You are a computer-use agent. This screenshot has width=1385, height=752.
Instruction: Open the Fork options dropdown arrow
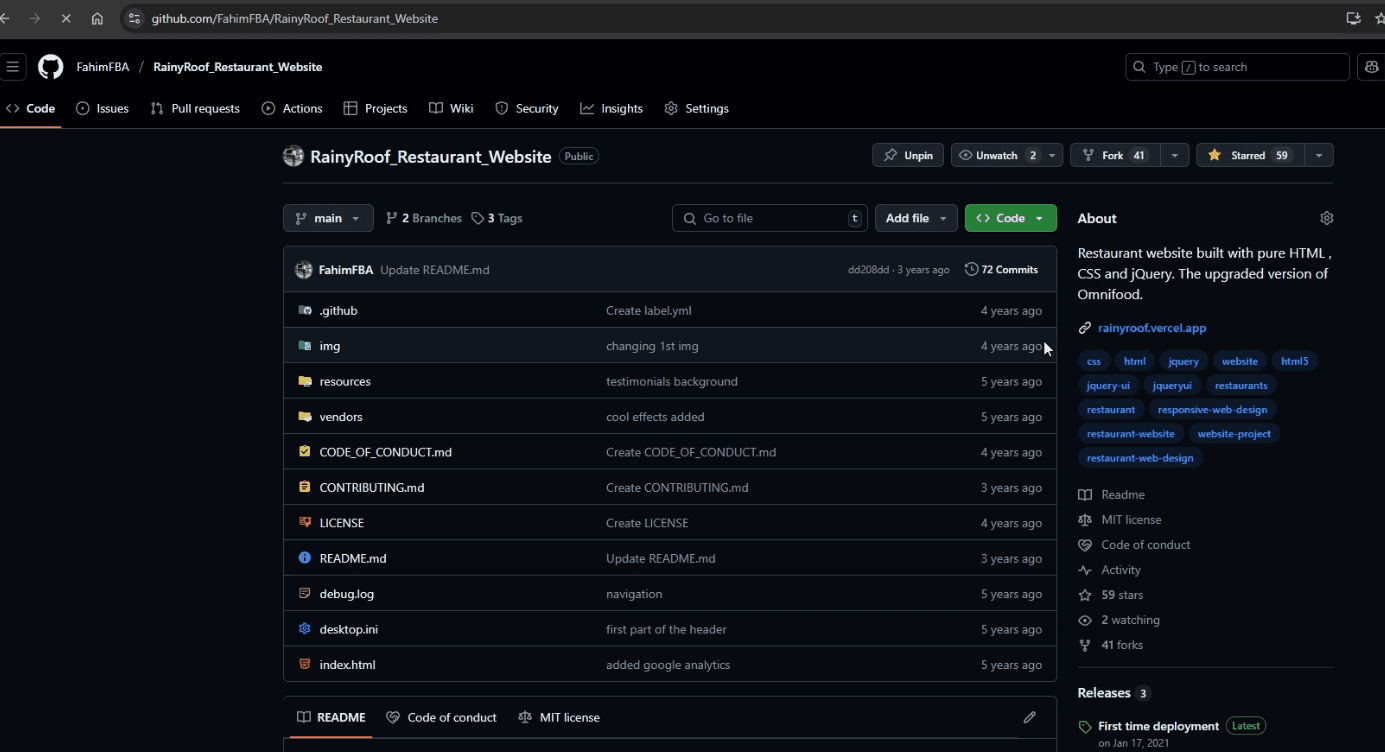pyautogui.click(x=1175, y=155)
